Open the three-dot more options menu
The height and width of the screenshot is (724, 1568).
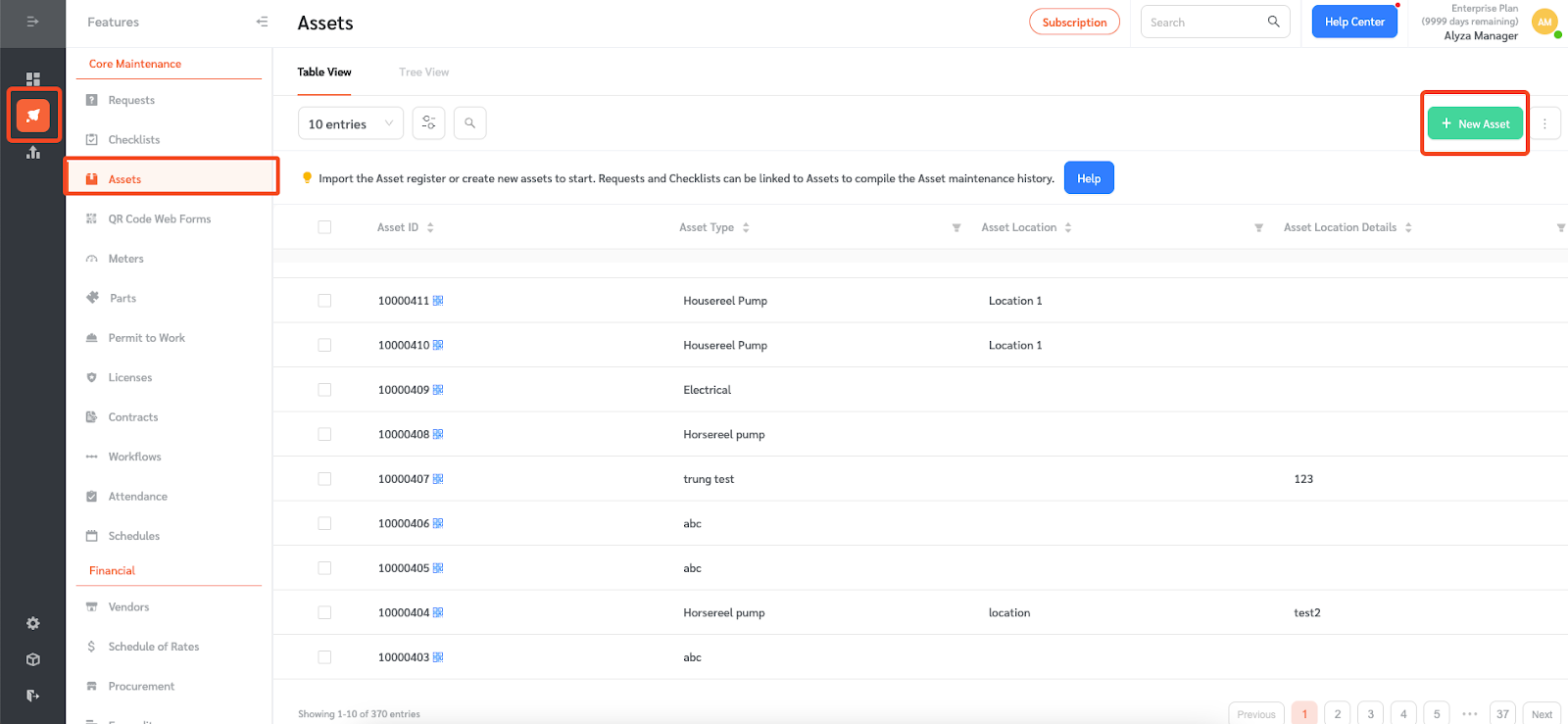(x=1544, y=123)
